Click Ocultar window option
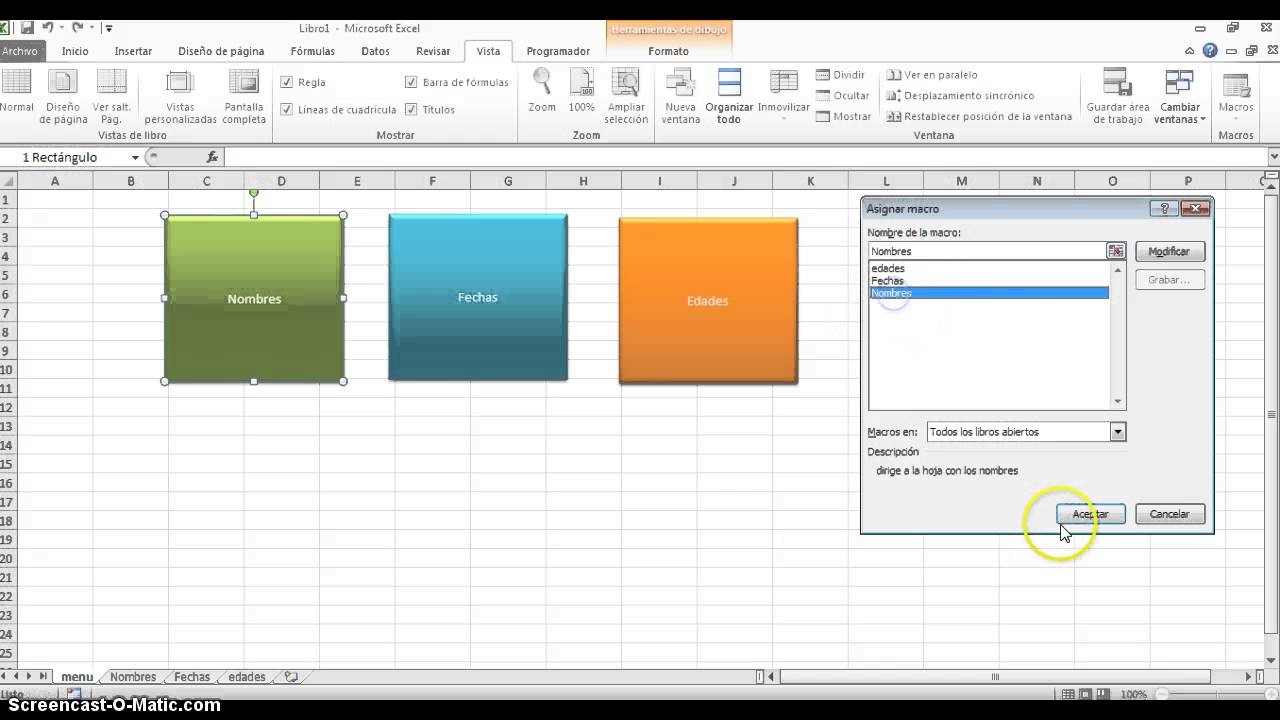The image size is (1280, 720). point(842,96)
